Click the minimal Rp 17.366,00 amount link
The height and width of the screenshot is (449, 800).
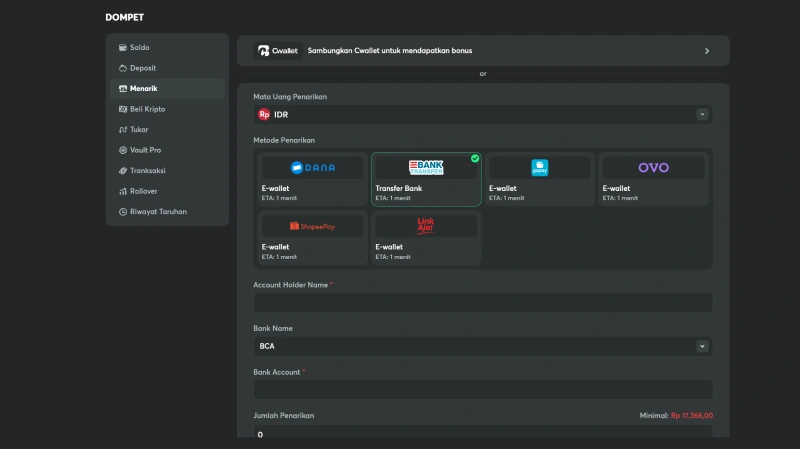point(691,415)
